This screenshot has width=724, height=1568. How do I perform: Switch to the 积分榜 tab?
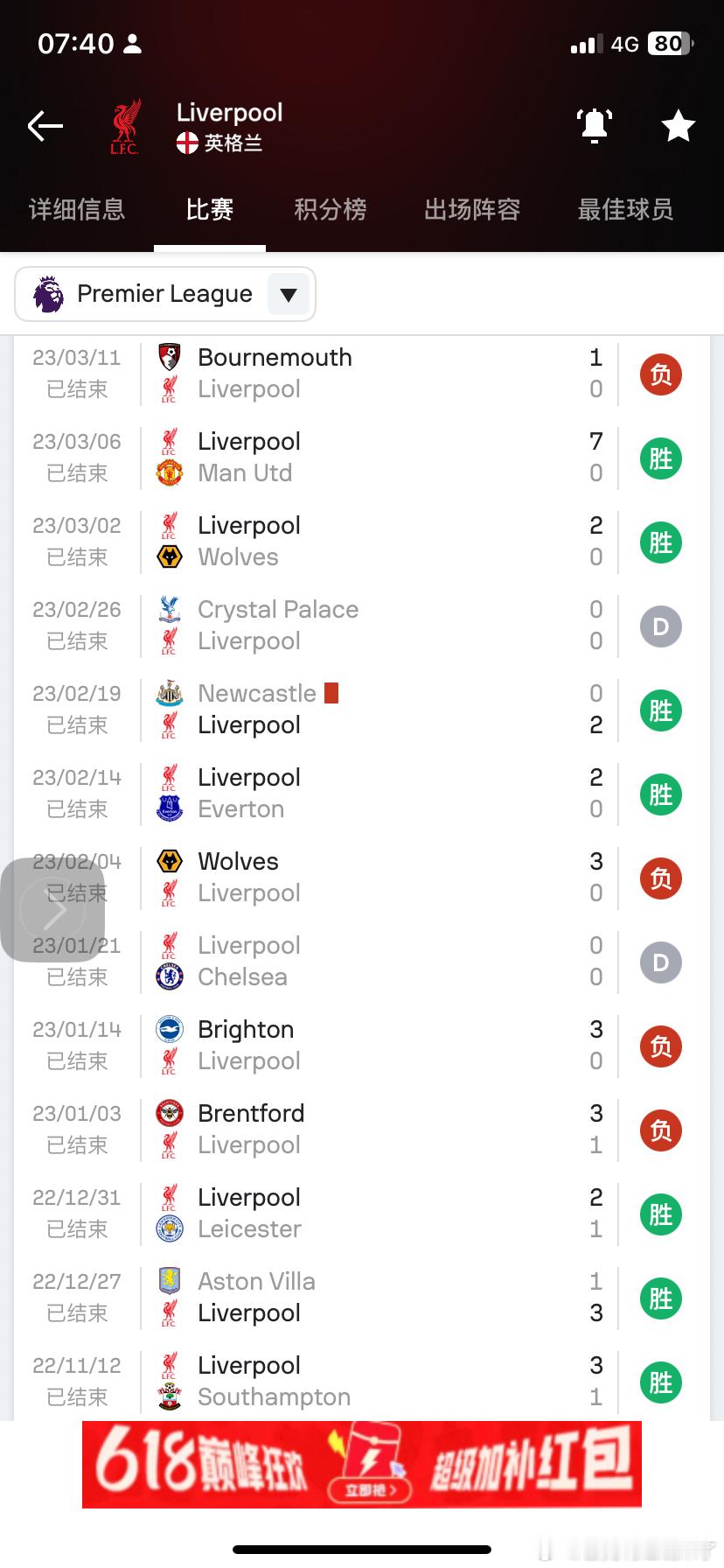tap(330, 209)
